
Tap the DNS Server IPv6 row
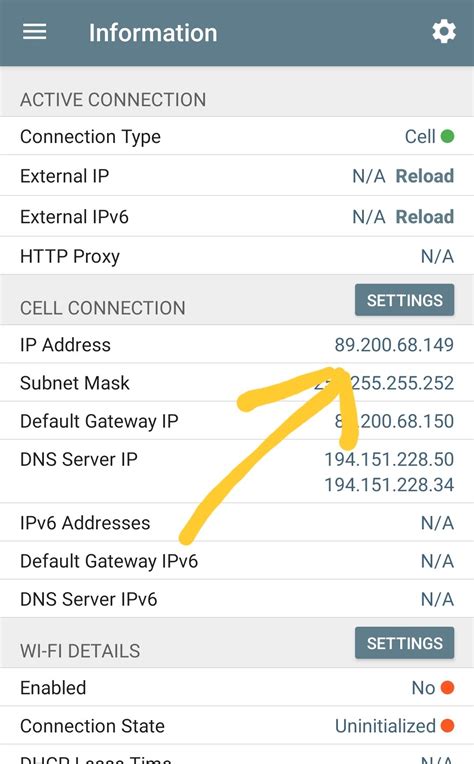click(x=237, y=599)
